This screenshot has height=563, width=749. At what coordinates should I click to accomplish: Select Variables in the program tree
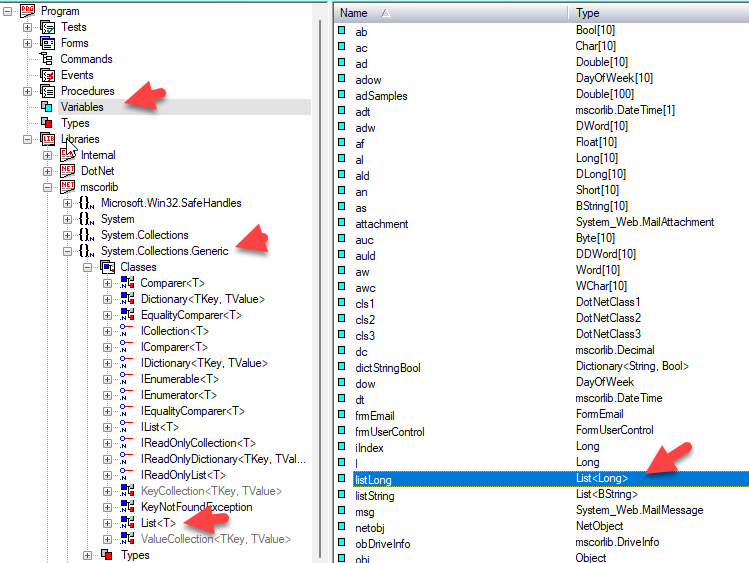(x=81, y=107)
